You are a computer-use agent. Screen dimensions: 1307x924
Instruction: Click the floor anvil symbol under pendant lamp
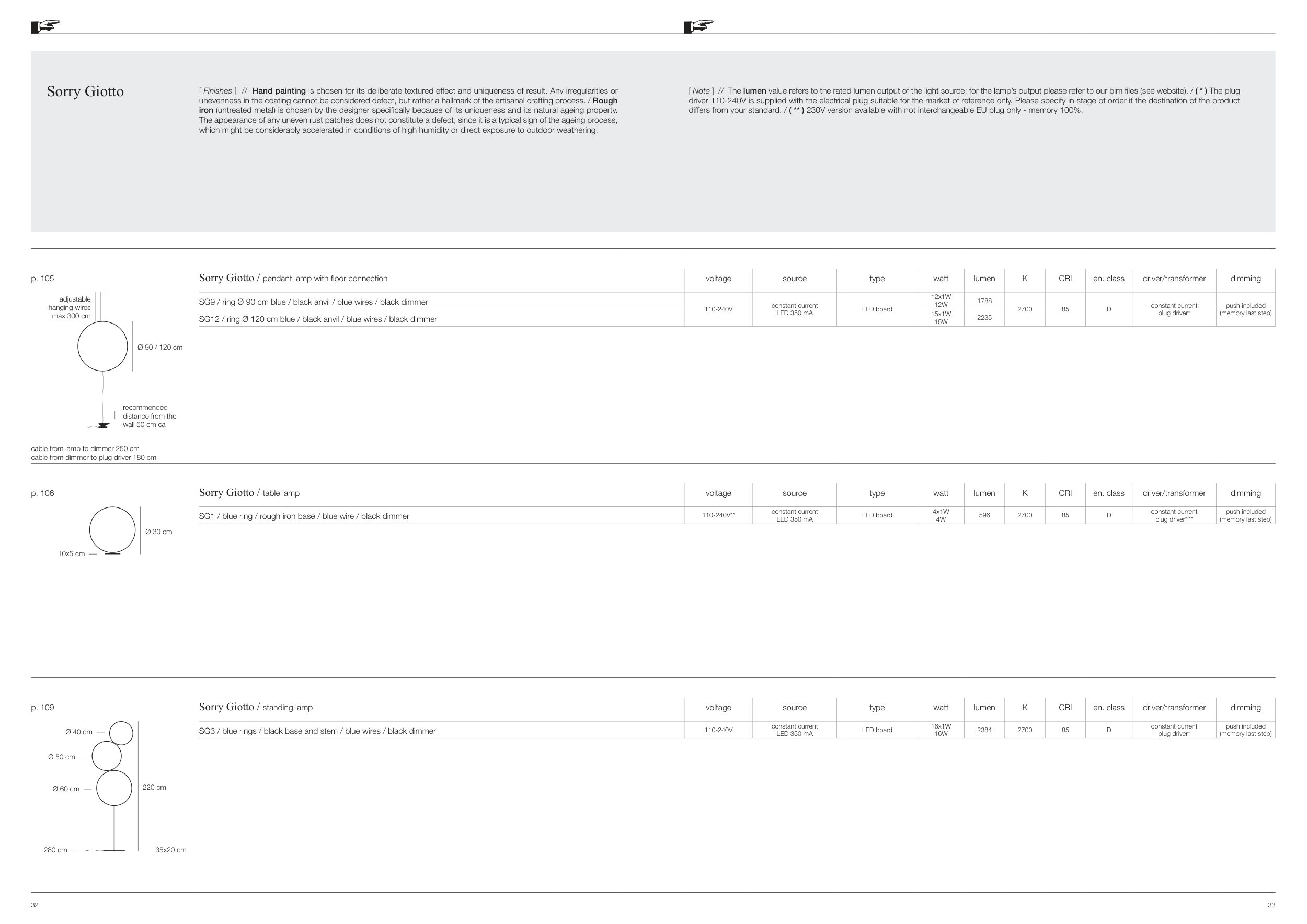(103, 425)
